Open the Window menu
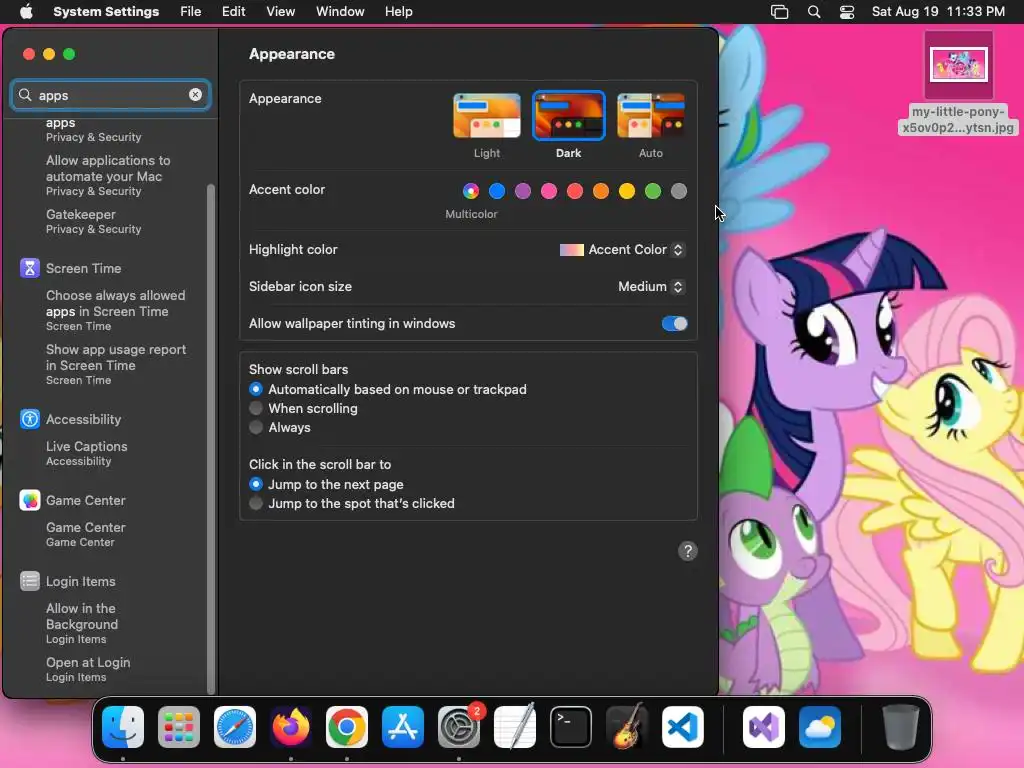 pyautogui.click(x=340, y=12)
